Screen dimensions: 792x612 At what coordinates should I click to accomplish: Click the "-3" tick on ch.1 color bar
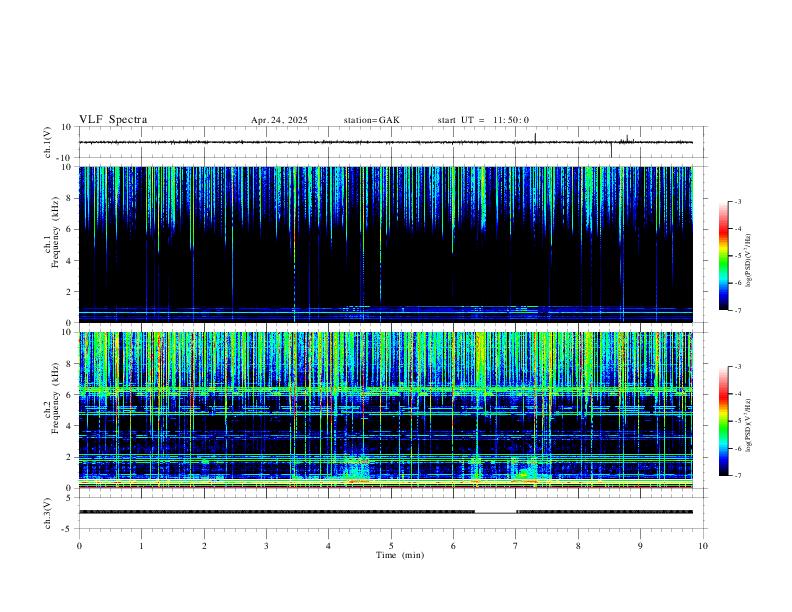tap(738, 201)
